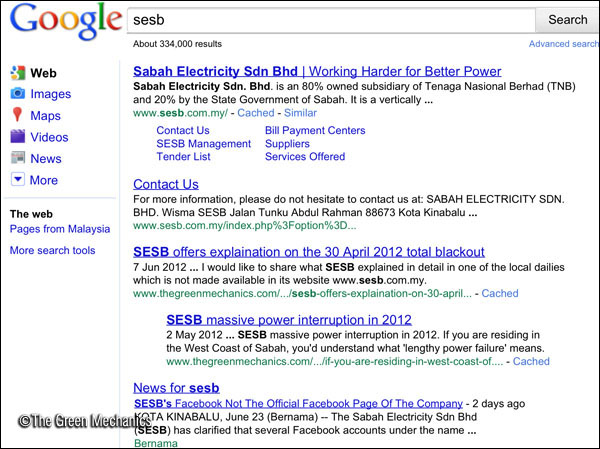The image size is (600, 449).
Task: Open the Suppliers sitelink
Action: point(287,144)
